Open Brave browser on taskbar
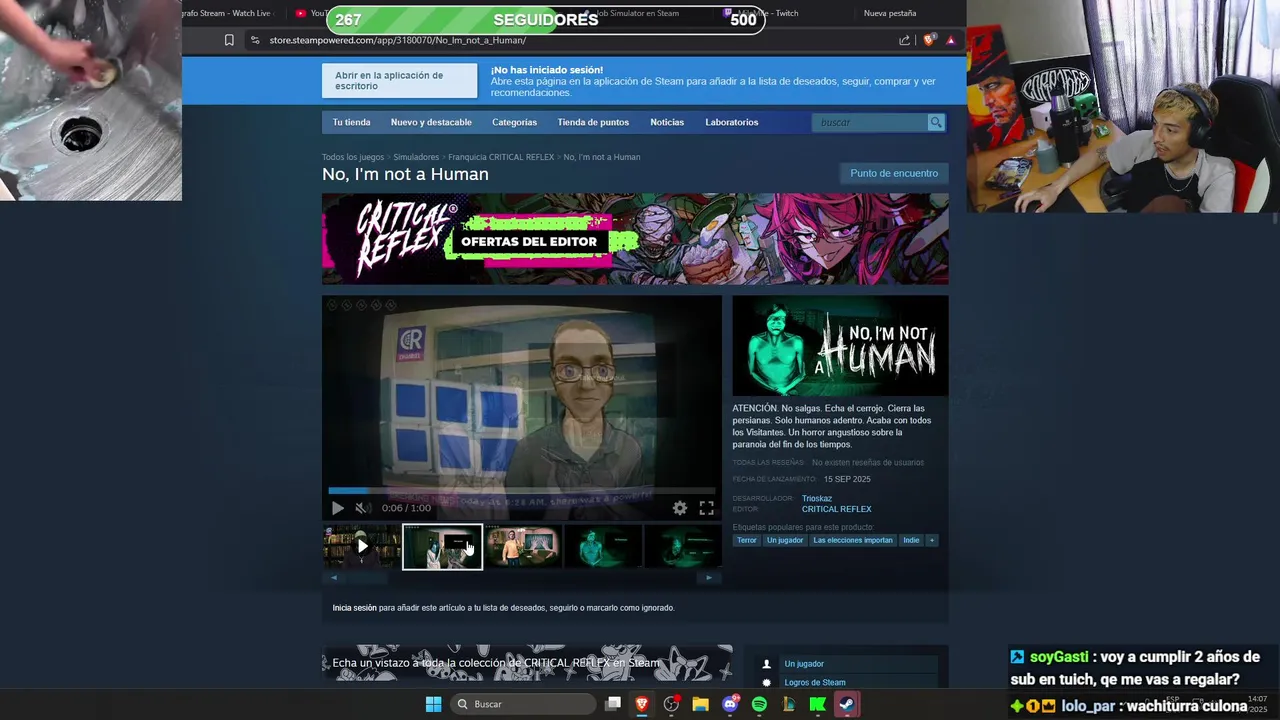1280x720 pixels. [642, 704]
